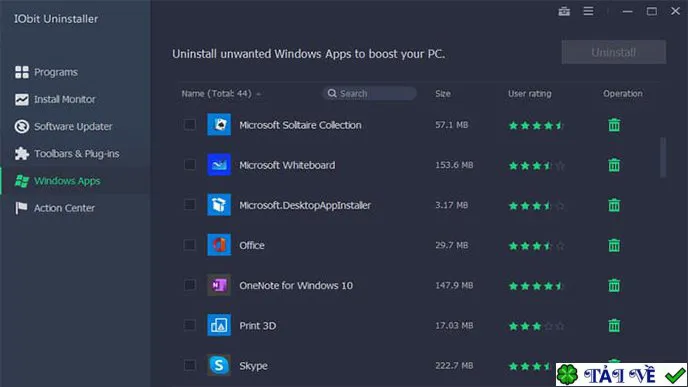The width and height of the screenshot is (688, 387).
Task: Delete Print 3D via trash icon
Action: click(614, 326)
